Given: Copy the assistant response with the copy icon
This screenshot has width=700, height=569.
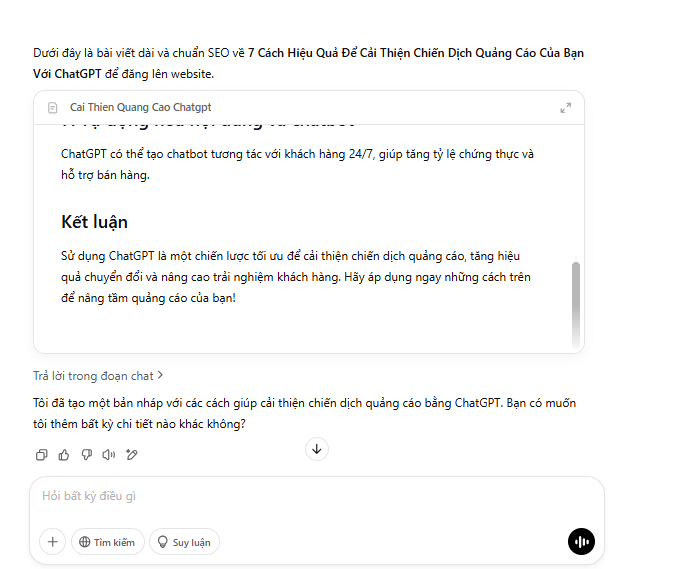Looking at the screenshot, I should (42, 455).
